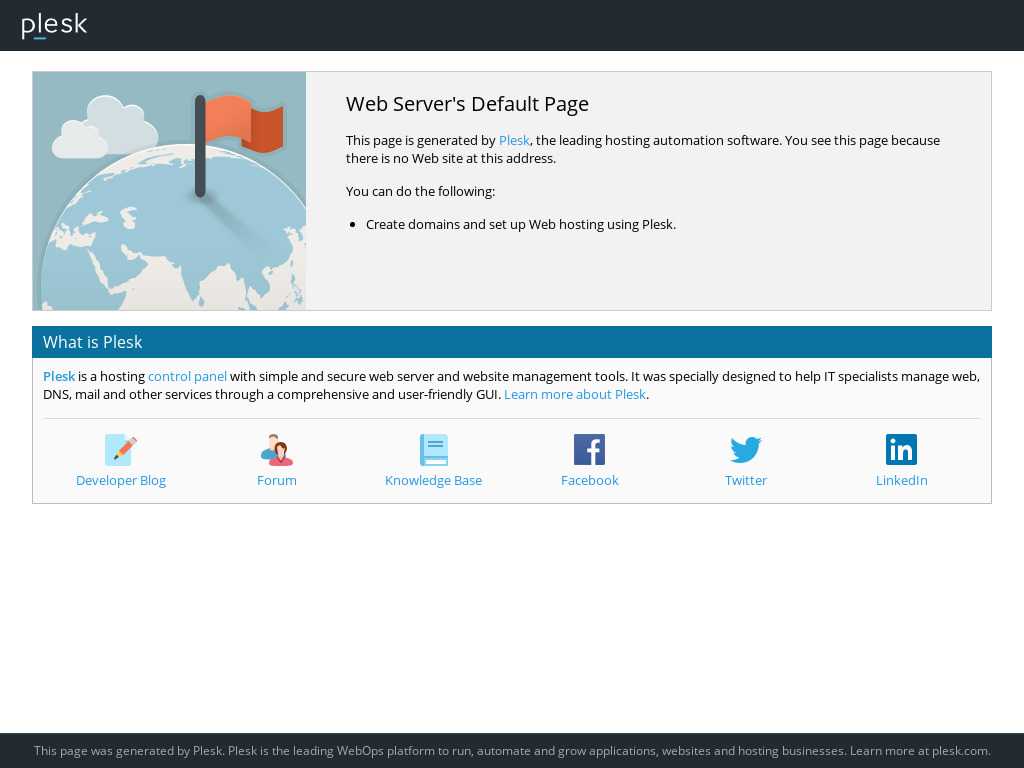
Task: Open the Forum people icon
Action: (x=277, y=450)
